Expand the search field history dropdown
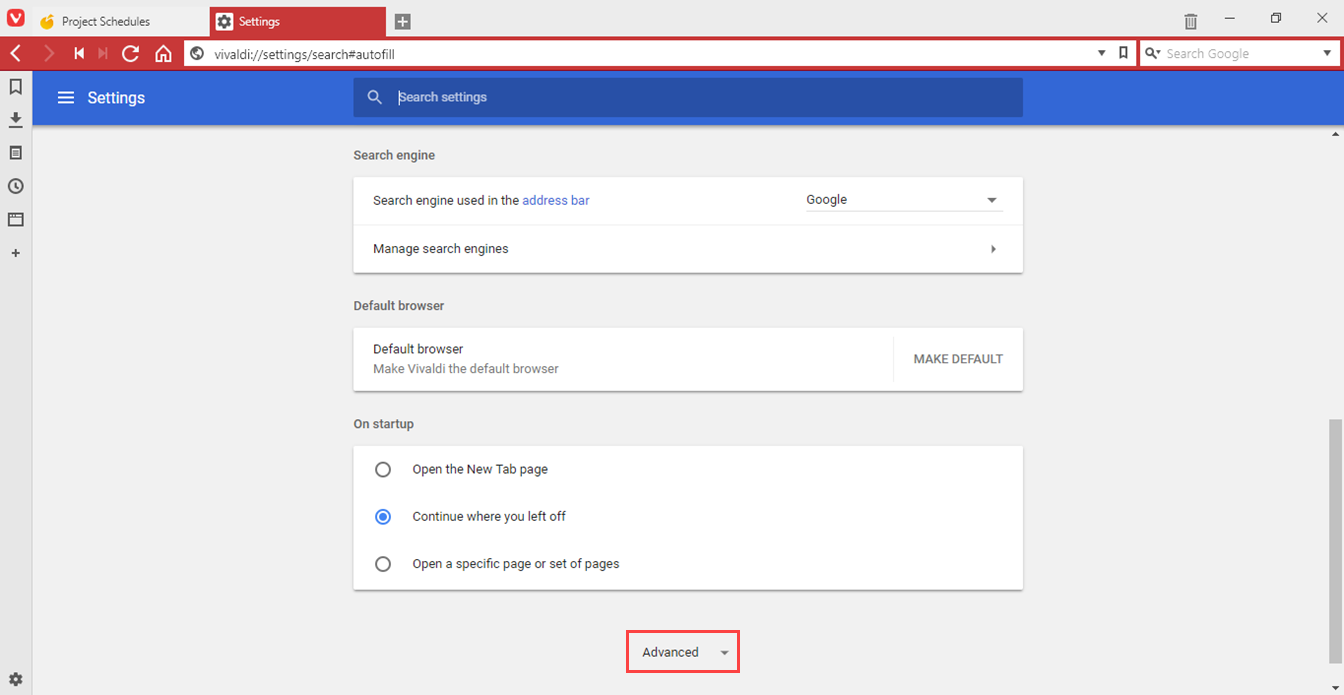Viewport: 1344px width, 695px height. pos(1327,54)
